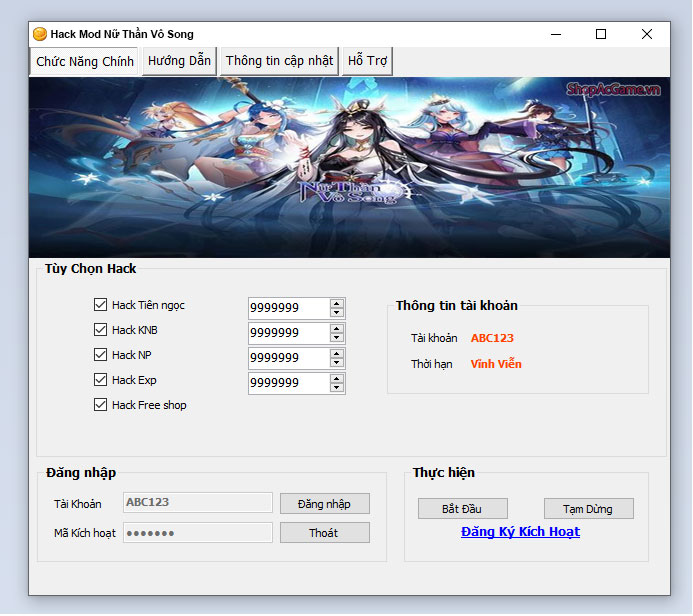Toggle the Hack KNB checkbox
Image resolution: width=693 pixels, height=616 pixels.
[100, 330]
